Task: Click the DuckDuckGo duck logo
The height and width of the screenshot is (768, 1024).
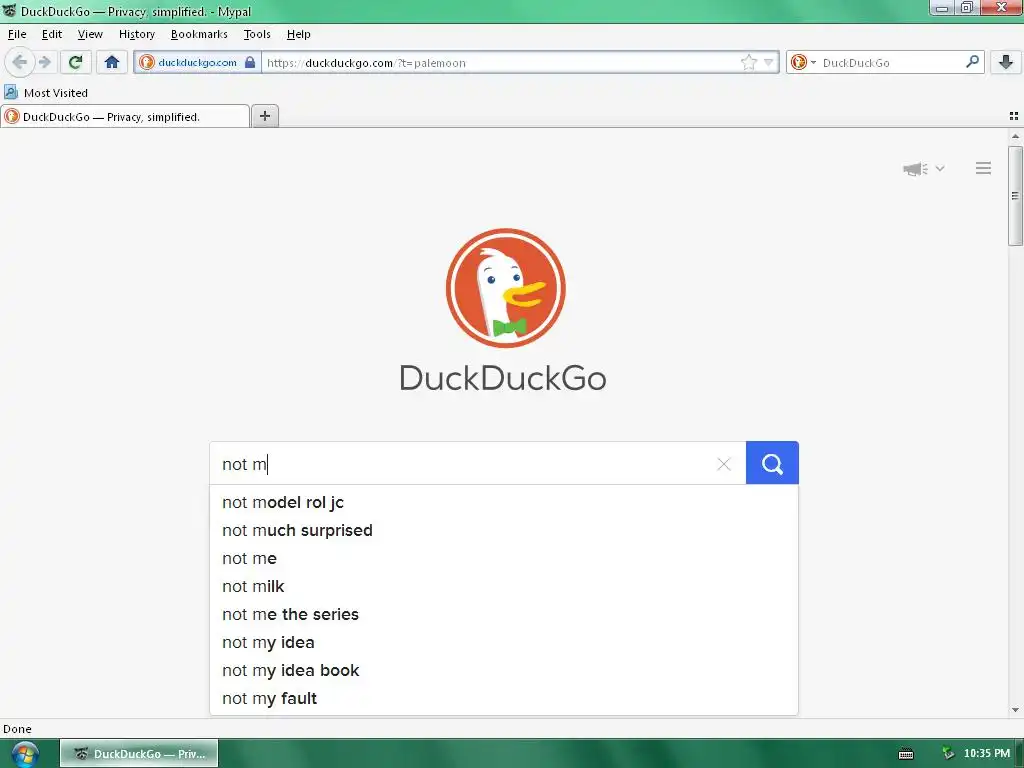Action: pos(505,288)
